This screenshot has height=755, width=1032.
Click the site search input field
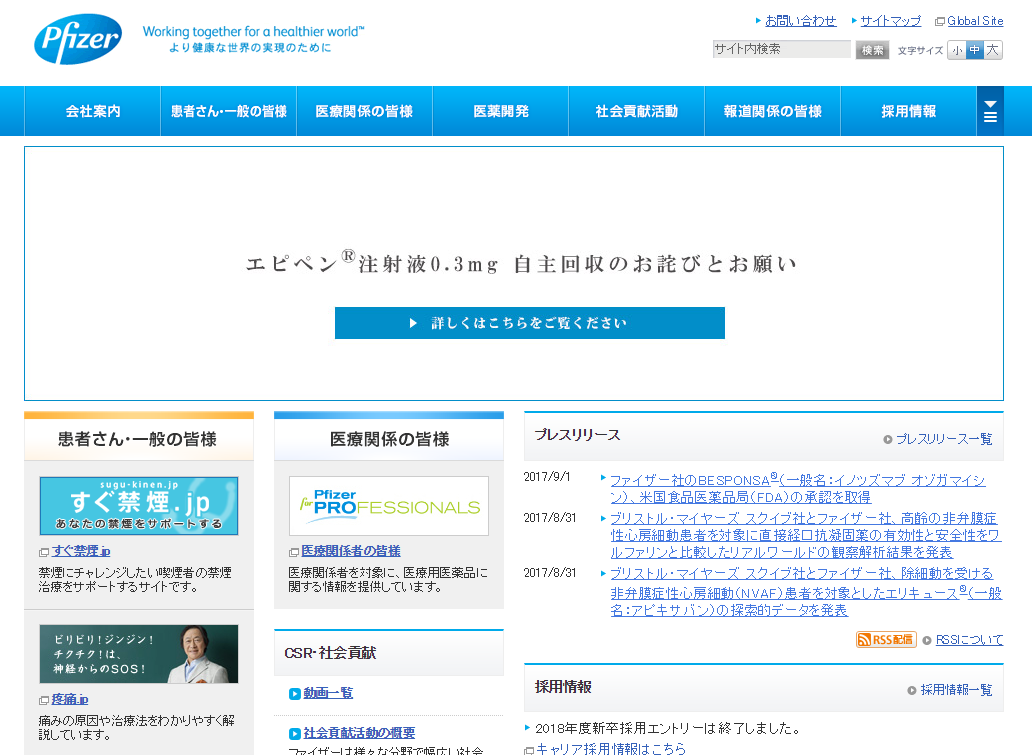click(x=781, y=49)
